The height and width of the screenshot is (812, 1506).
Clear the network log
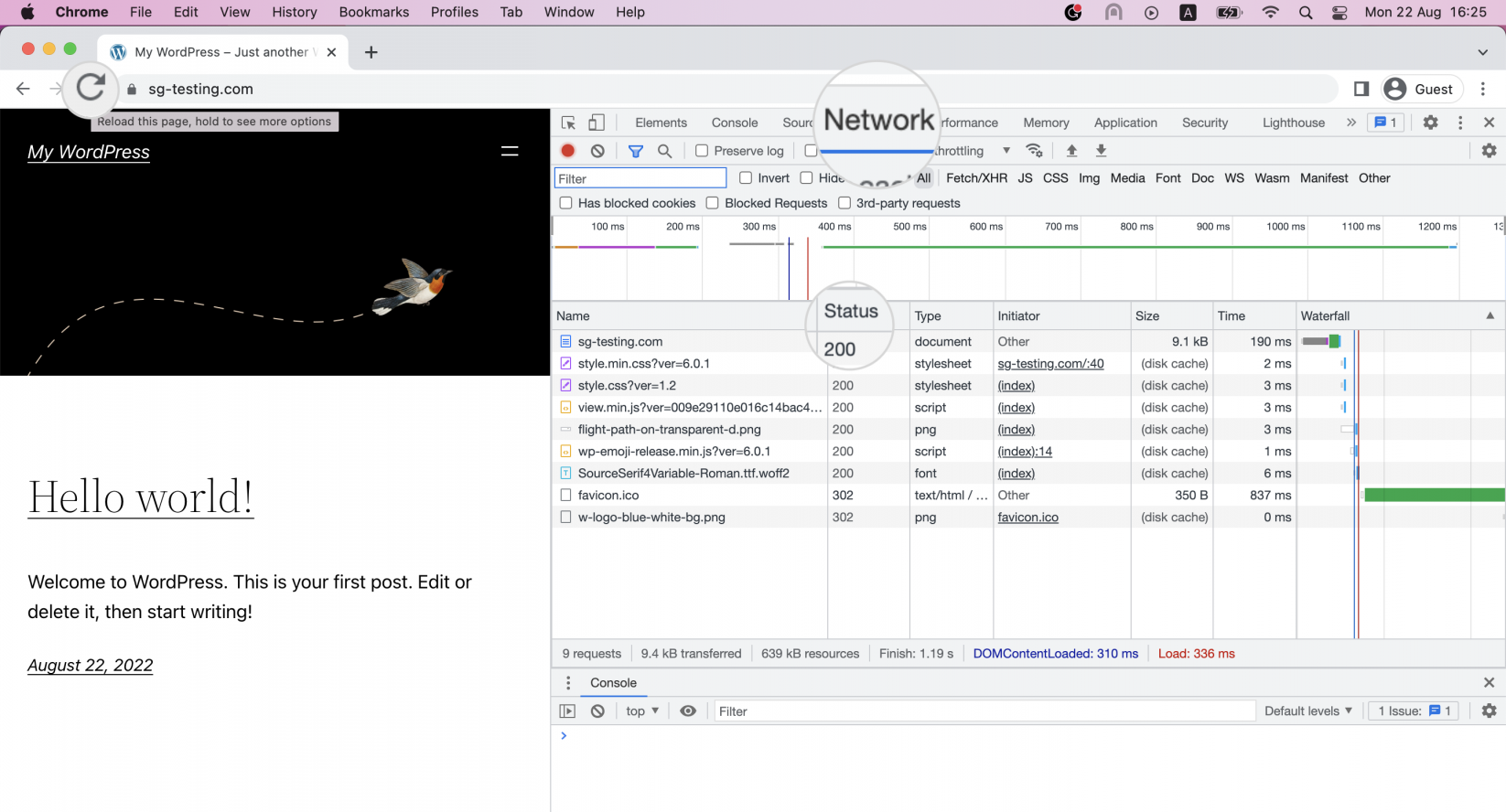(x=597, y=151)
